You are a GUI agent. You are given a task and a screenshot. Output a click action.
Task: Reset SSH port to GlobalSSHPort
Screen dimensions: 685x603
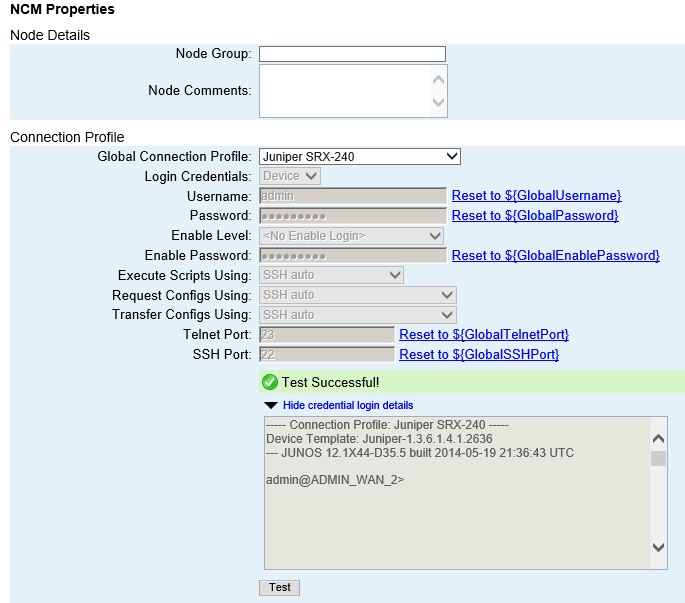(479, 354)
